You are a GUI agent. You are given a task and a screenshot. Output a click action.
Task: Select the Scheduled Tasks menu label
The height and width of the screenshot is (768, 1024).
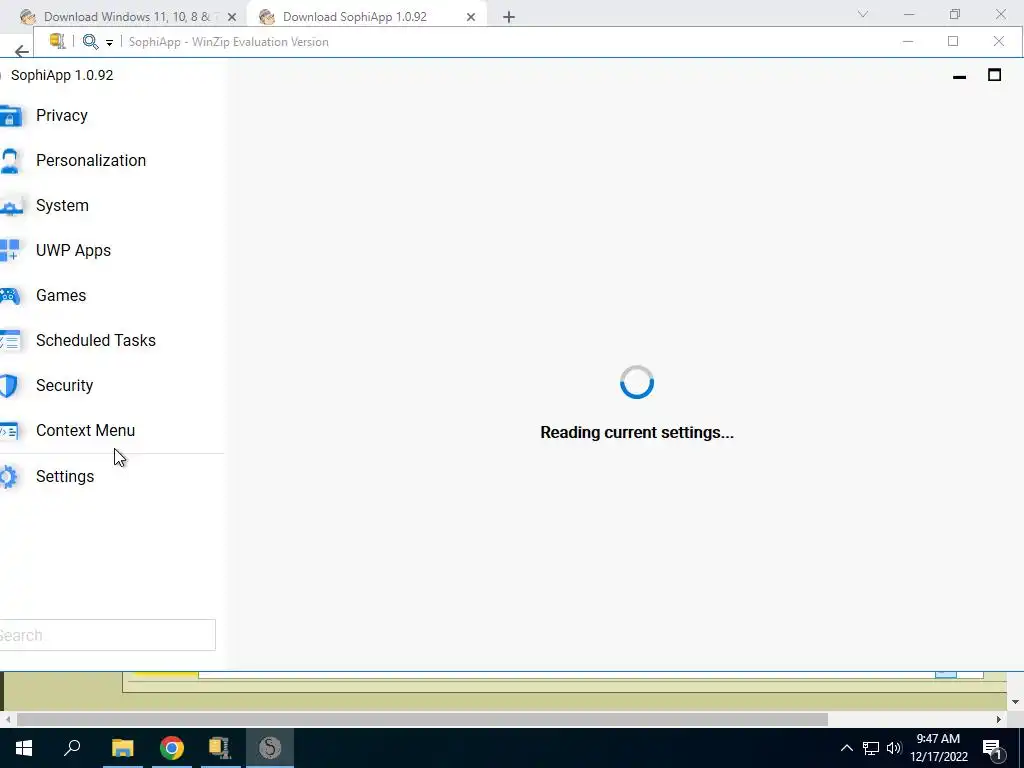[x=95, y=341]
